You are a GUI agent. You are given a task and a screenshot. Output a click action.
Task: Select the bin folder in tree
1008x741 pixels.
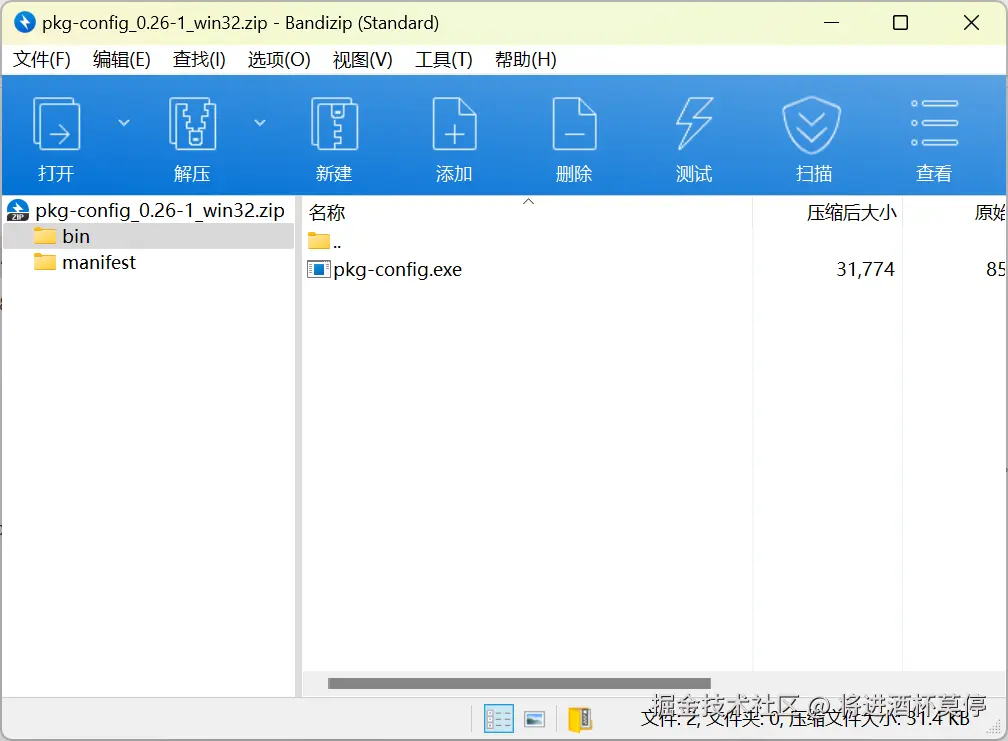tap(148, 237)
